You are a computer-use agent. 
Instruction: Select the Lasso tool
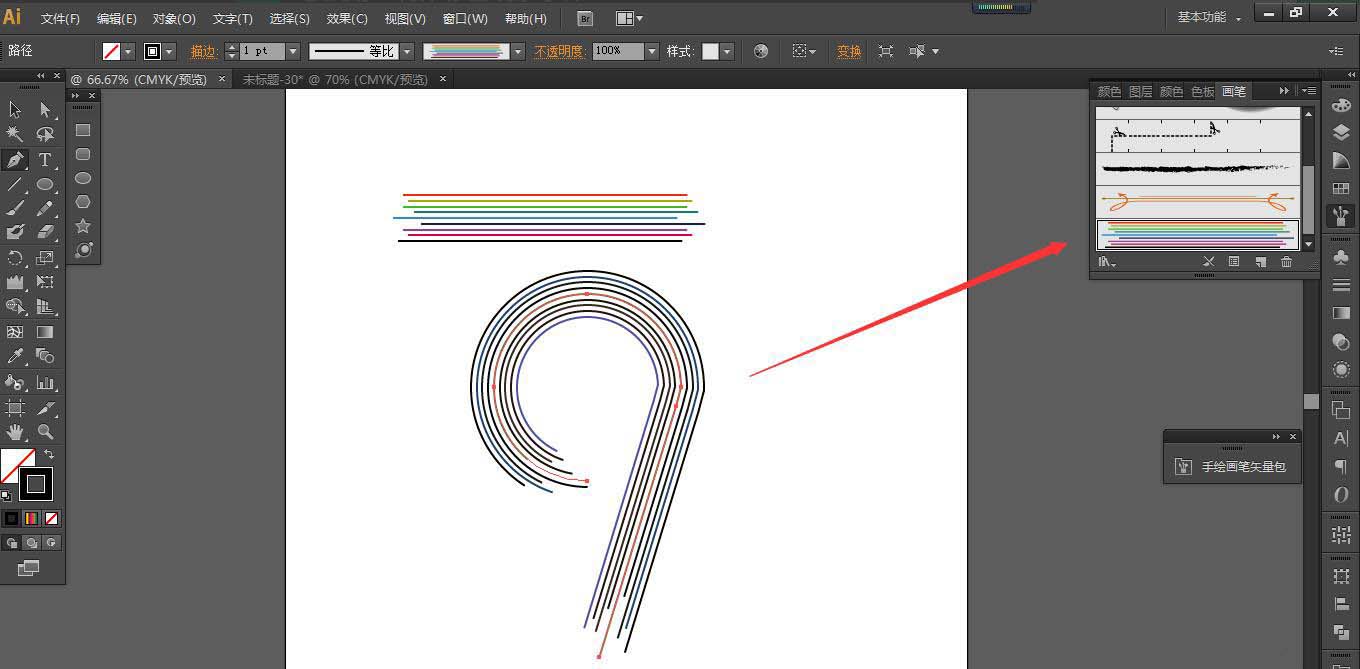(45, 134)
